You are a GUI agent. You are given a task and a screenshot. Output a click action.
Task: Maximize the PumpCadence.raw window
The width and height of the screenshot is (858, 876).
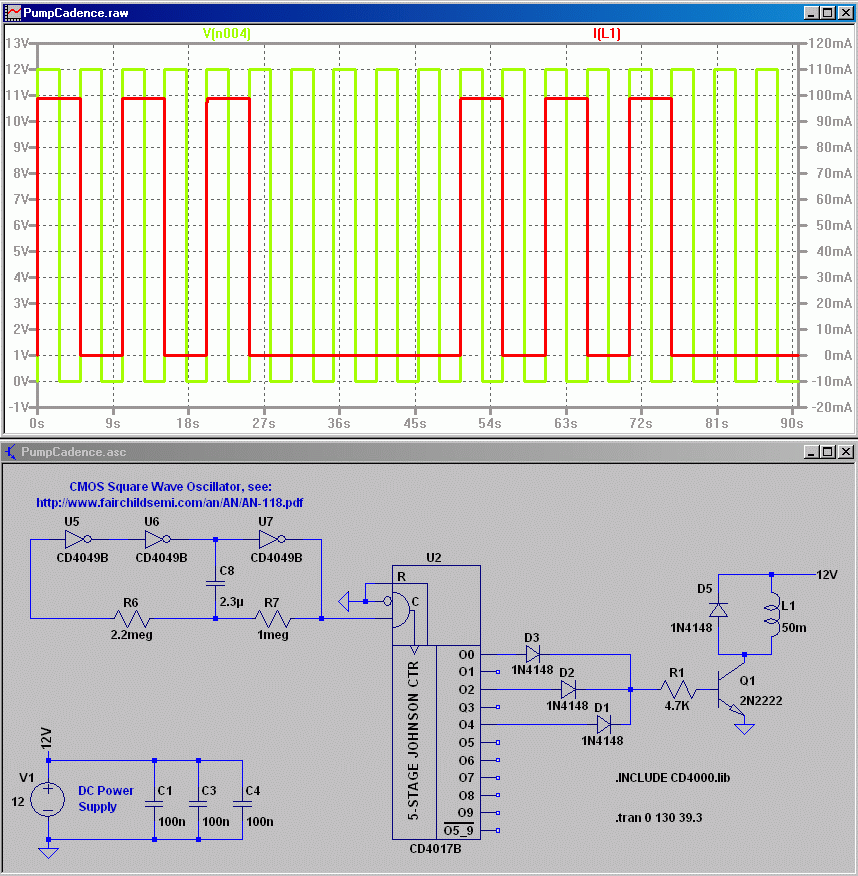tap(828, 12)
